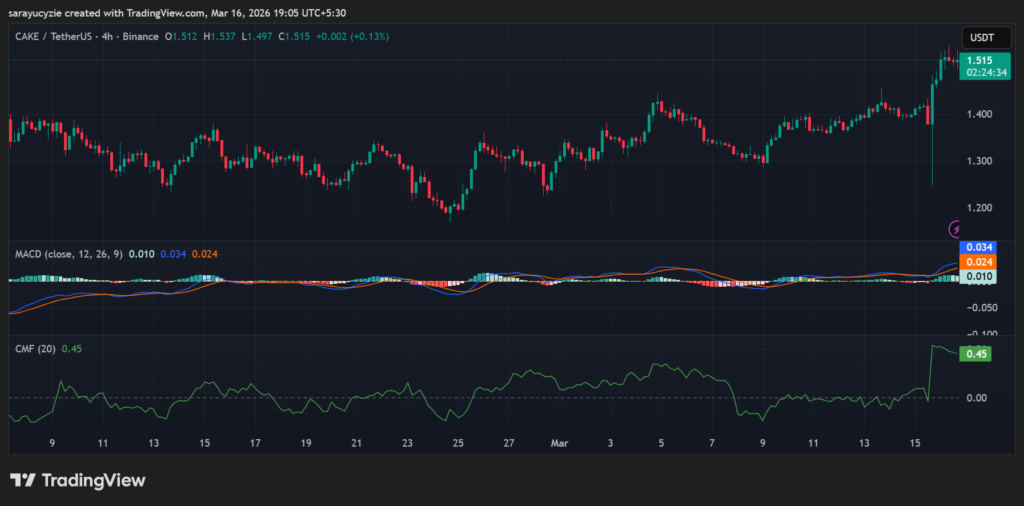Select the MACD (close, 12, 26, 9) legend

click(x=68, y=254)
